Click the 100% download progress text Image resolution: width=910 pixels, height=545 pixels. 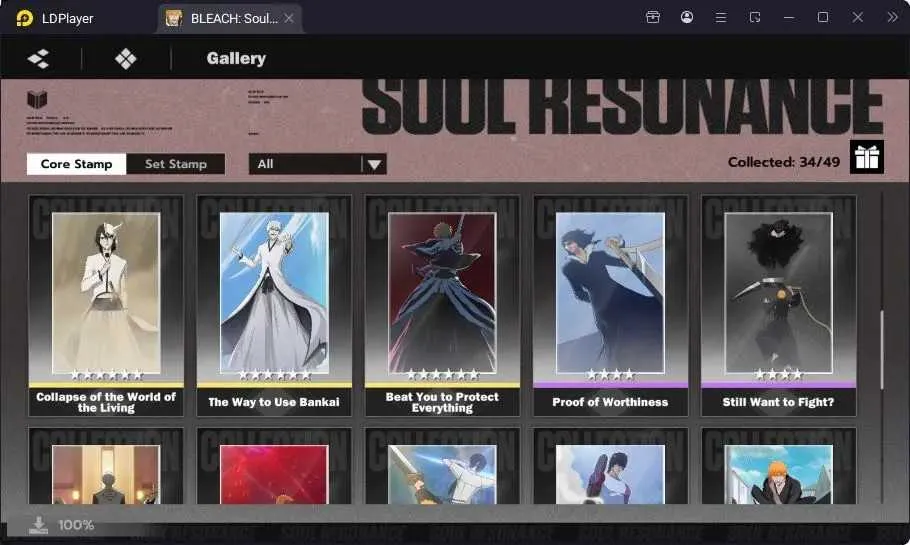coord(76,525)
